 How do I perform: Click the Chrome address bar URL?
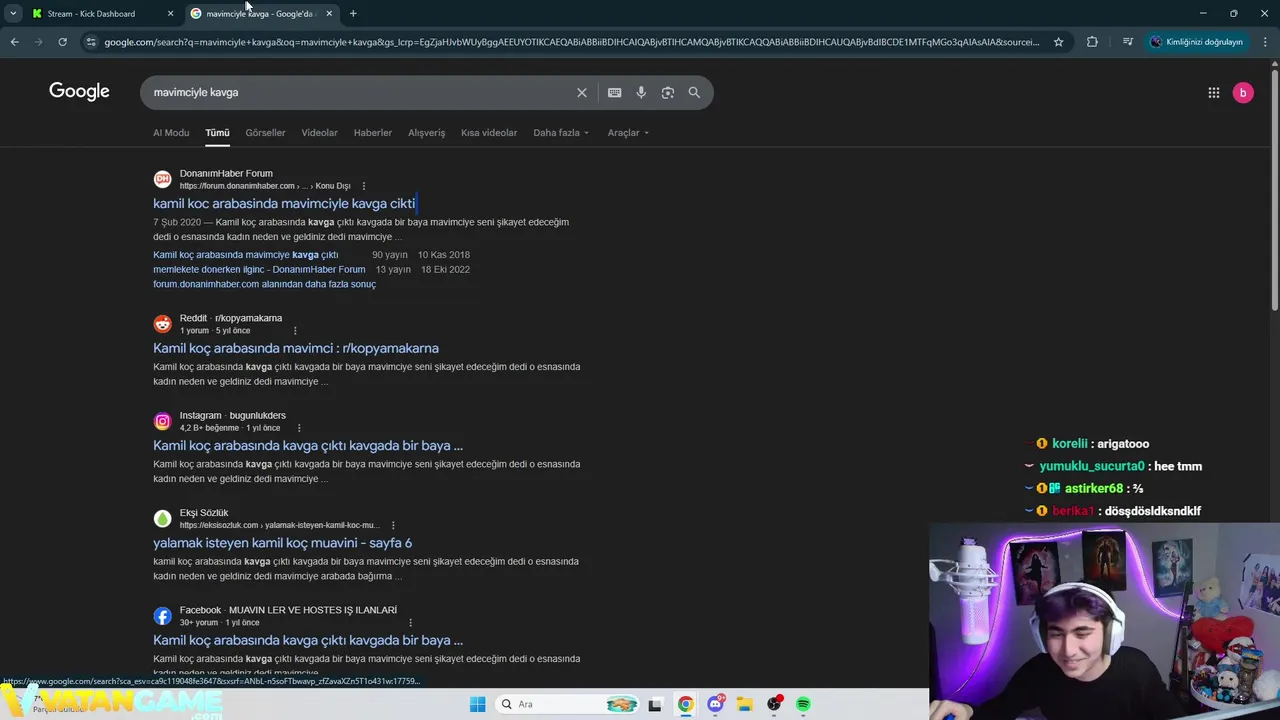[x=570, y=42]
